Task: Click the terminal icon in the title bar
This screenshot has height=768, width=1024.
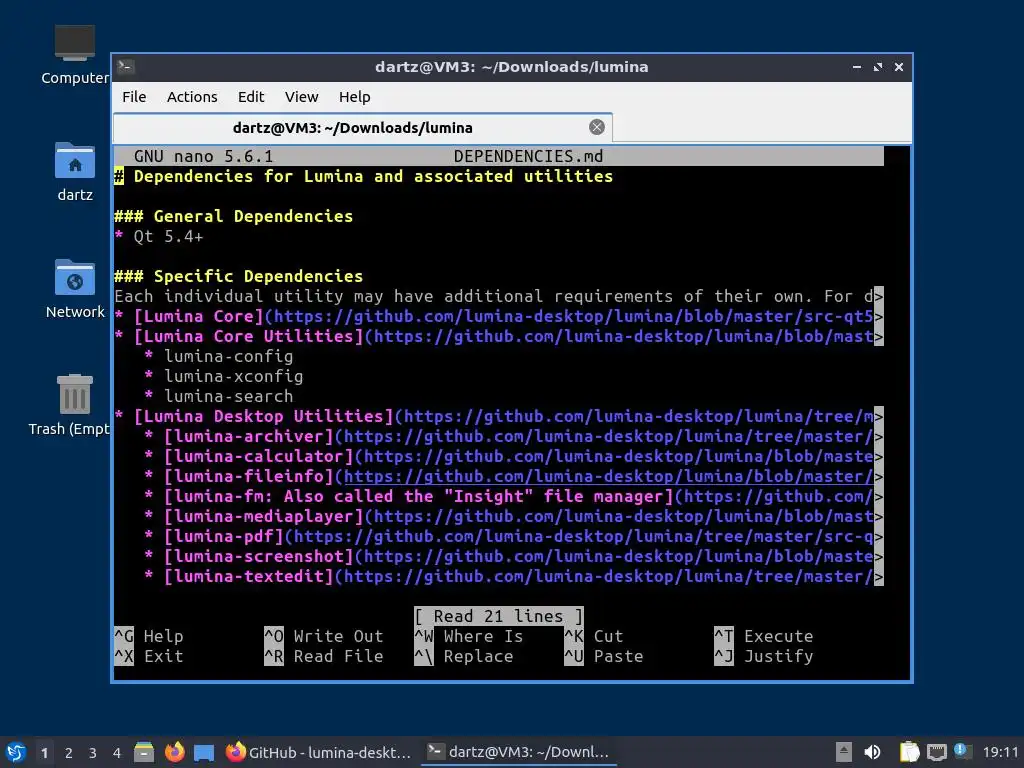Action: (x=125, y=67)
